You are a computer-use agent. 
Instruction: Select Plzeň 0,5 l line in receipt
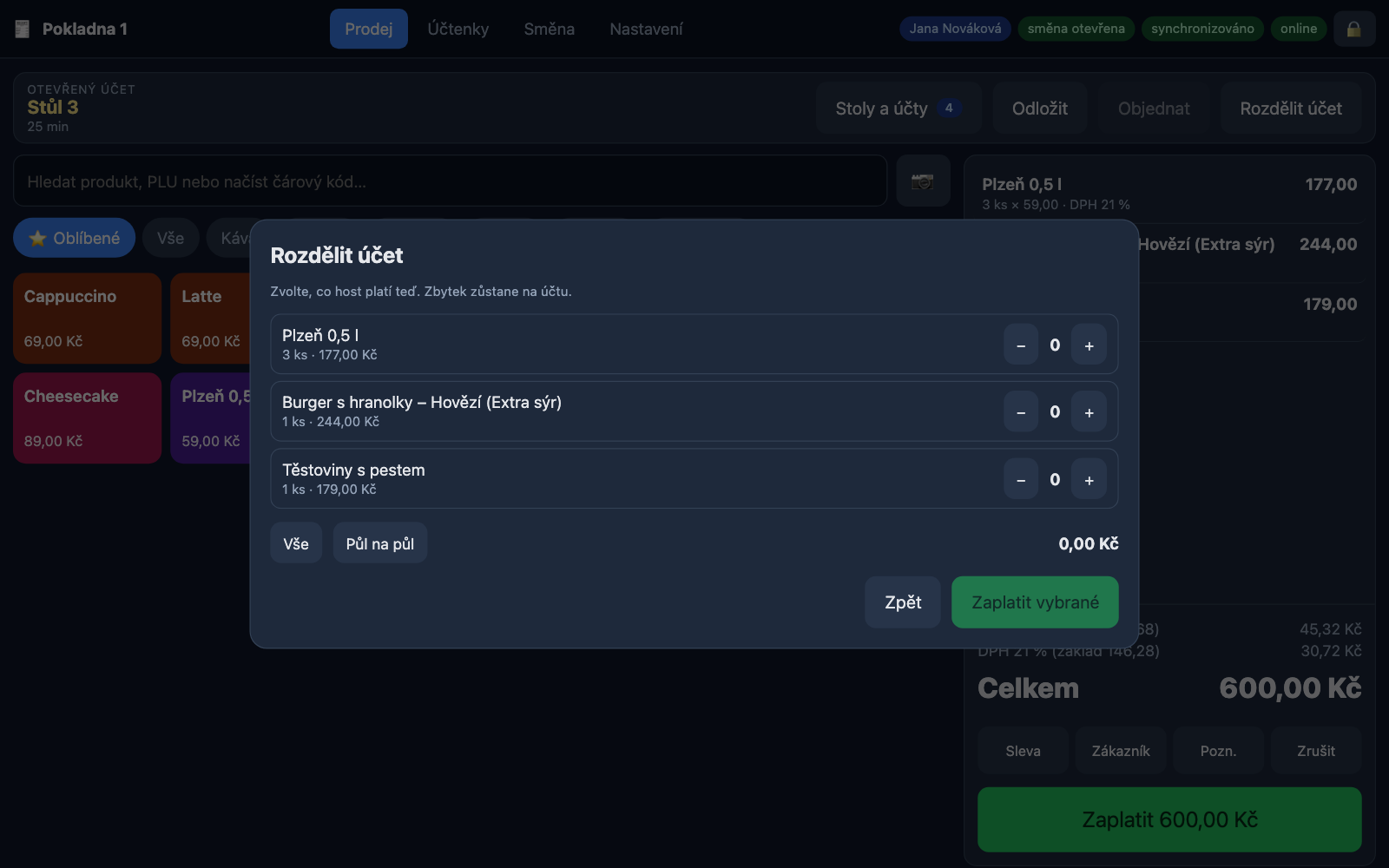point(1169,194)
